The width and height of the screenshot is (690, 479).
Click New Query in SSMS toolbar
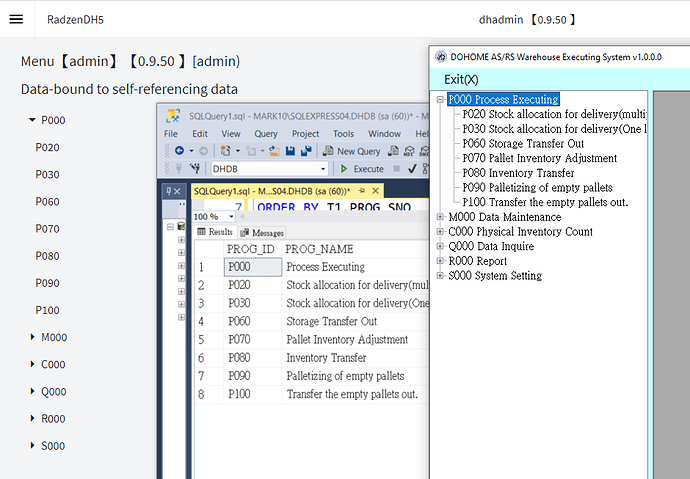point(352,151)
